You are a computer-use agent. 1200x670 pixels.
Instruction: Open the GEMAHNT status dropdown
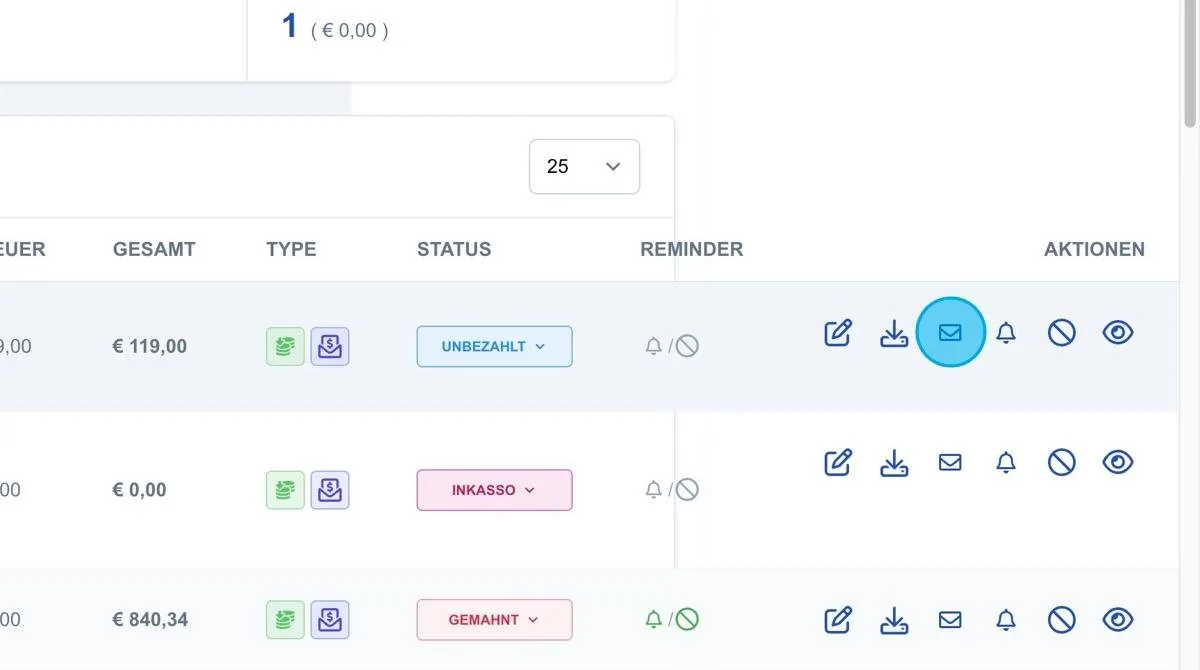tap(494, 620)
